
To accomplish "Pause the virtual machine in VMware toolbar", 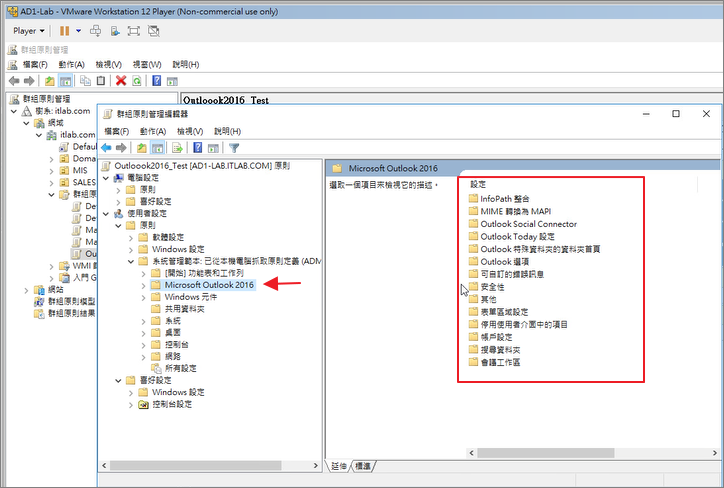I will coord(64,31).
